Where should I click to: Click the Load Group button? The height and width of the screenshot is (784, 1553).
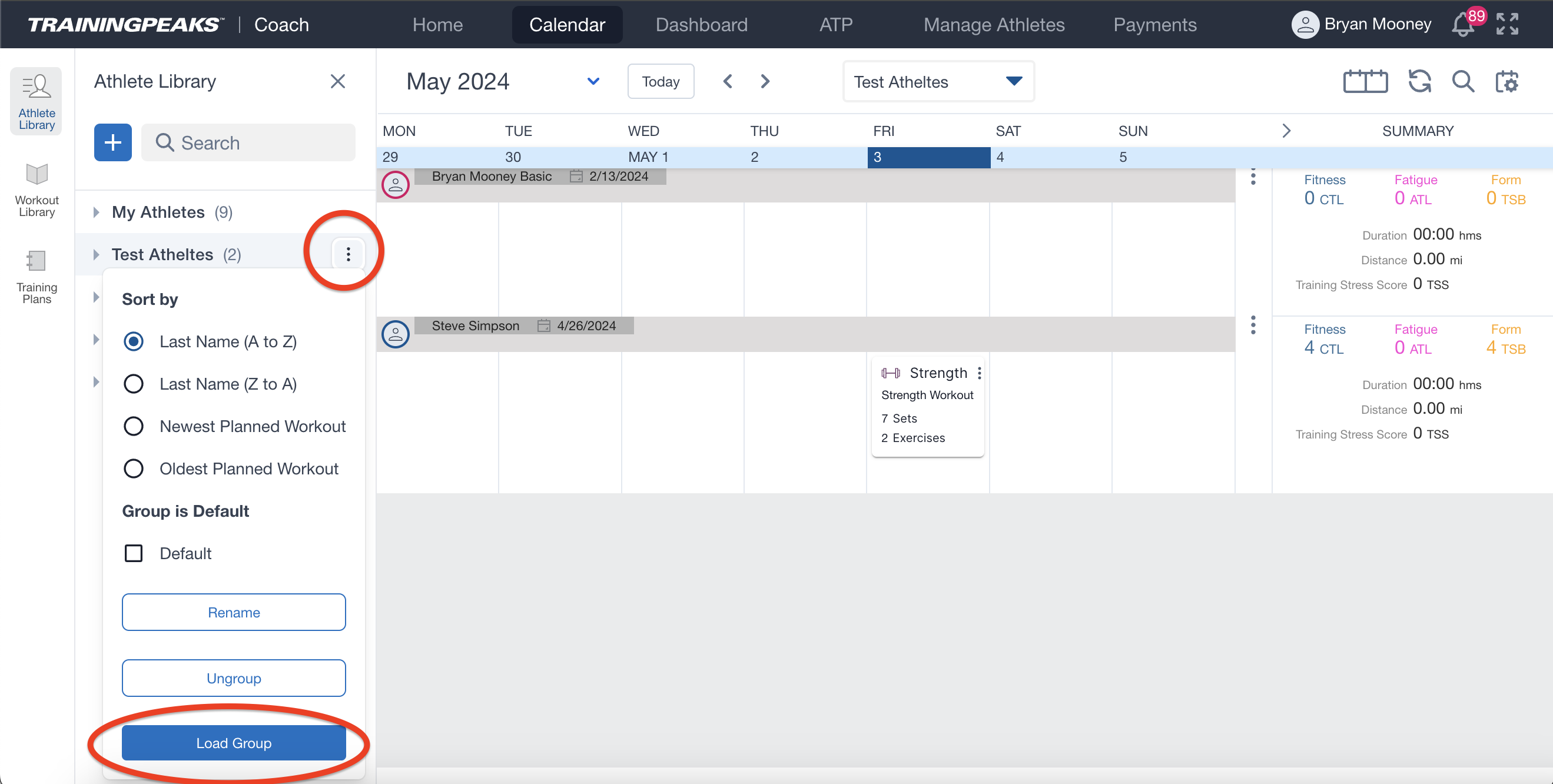233,742
